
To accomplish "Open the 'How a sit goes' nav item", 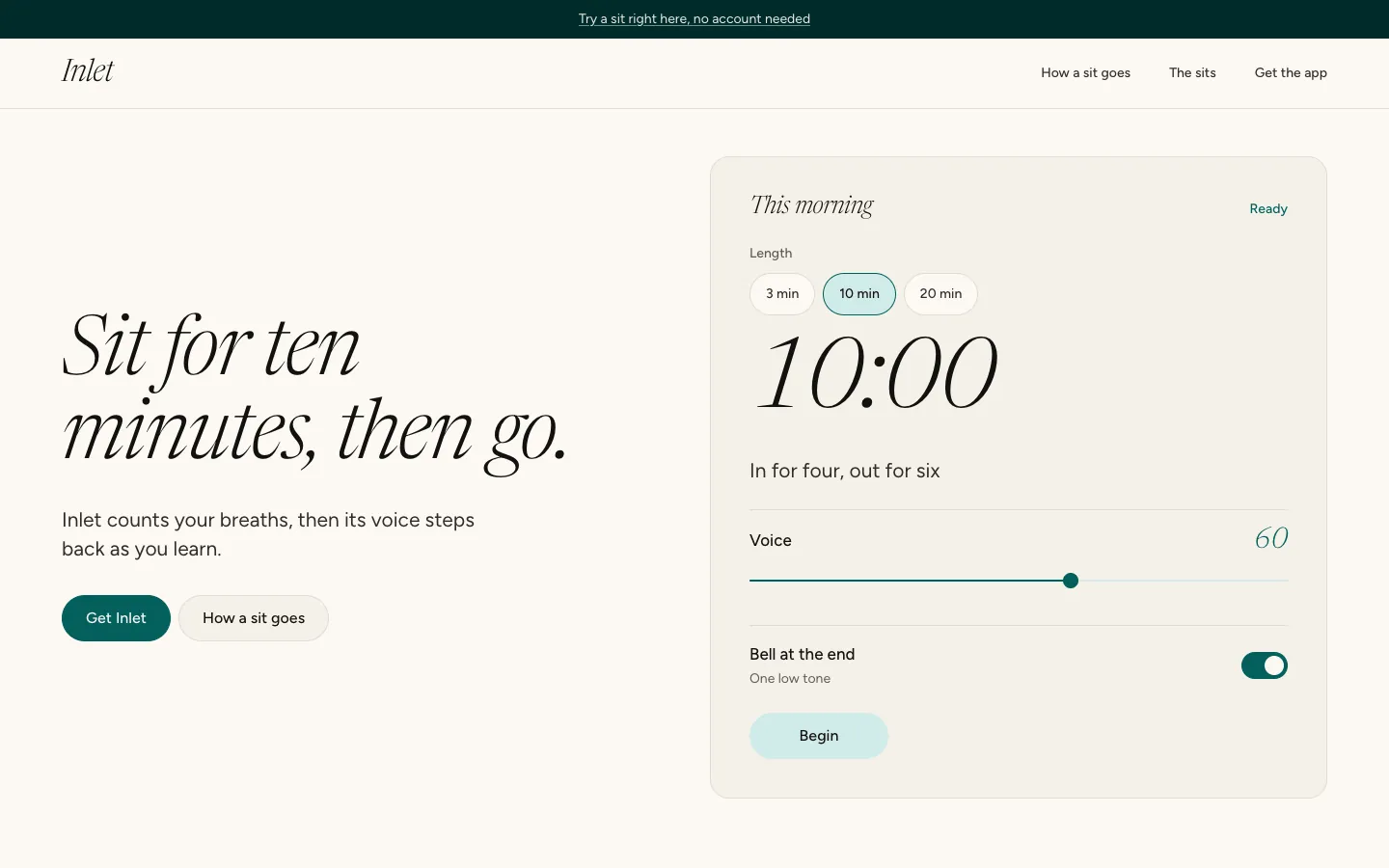I will [x=1085, y=73].
